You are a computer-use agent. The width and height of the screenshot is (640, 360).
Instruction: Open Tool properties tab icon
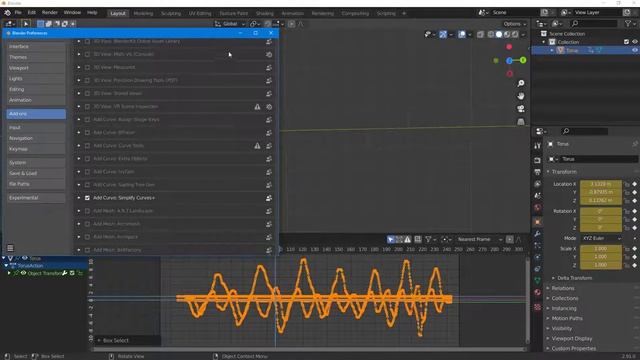(537, 145)
